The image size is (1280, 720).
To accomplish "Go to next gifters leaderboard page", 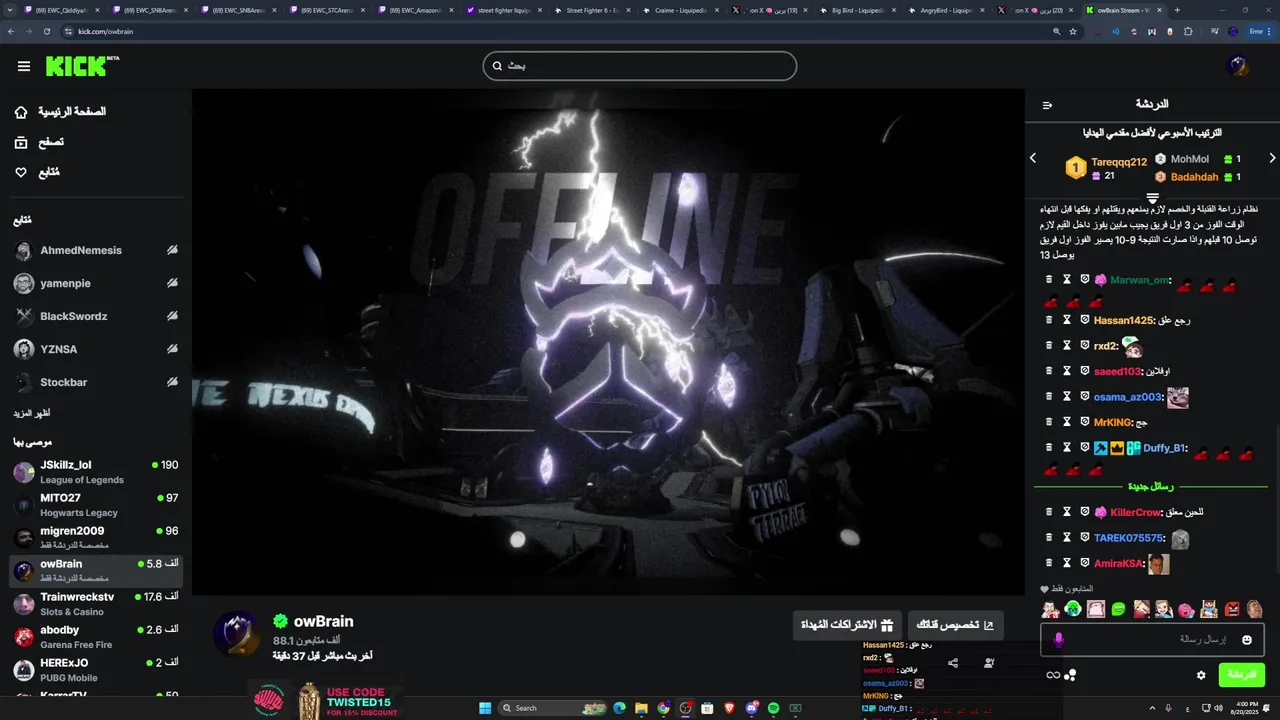I will (1272, 158).
